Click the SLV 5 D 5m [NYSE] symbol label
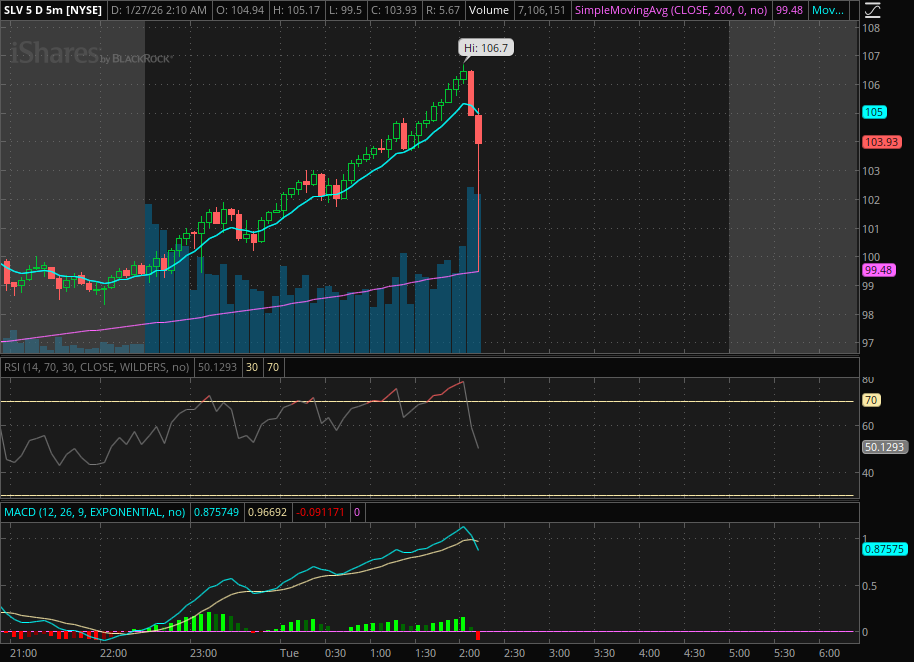The width and height of the screenshot is (914, 662). (x=52, y=10)
